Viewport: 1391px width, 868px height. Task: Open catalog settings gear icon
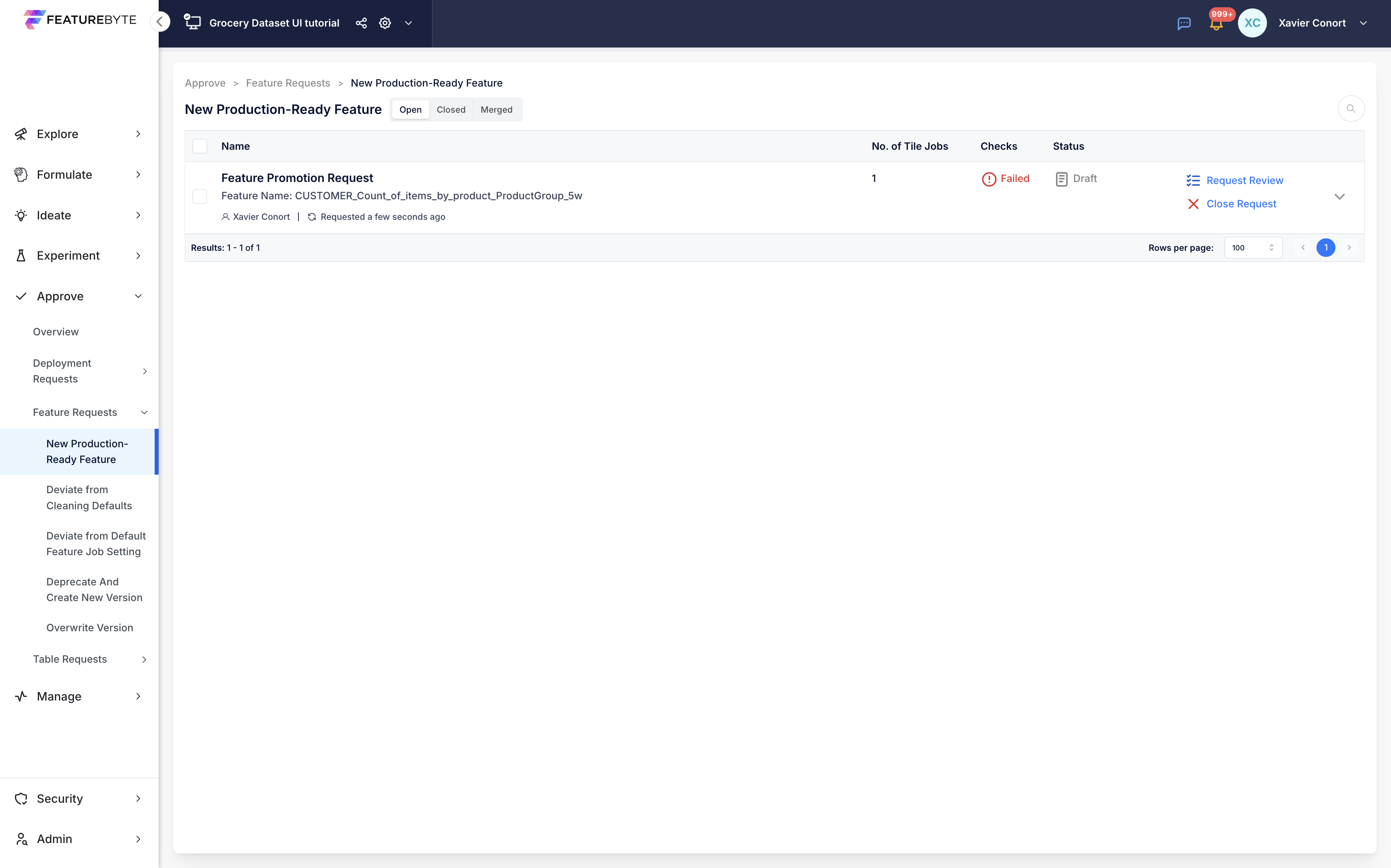pyautogui.click(x=385, y=23)
